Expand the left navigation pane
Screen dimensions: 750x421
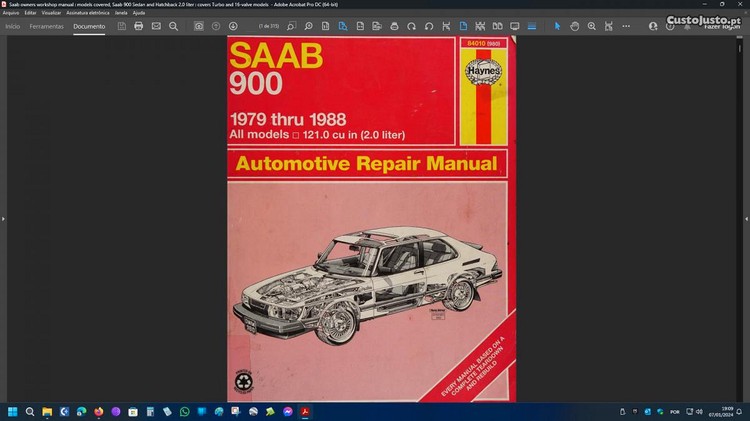coord(4,219)
